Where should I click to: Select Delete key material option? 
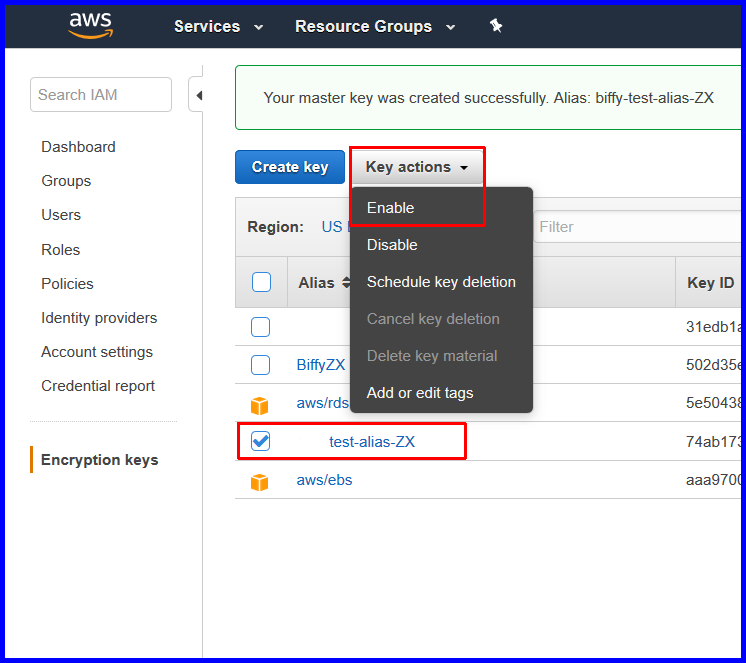pyautogui.click(x=432, y=356)
